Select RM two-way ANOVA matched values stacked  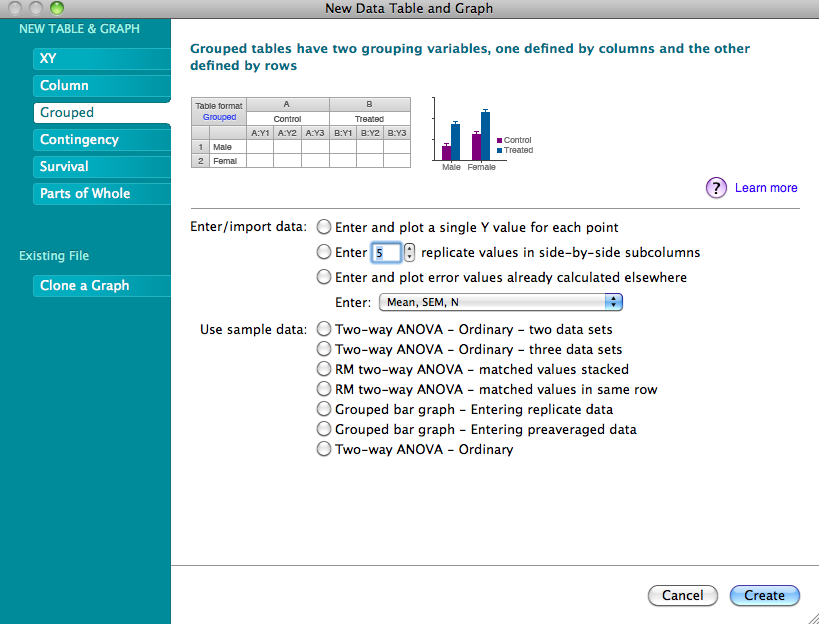(x=324, y=369)
